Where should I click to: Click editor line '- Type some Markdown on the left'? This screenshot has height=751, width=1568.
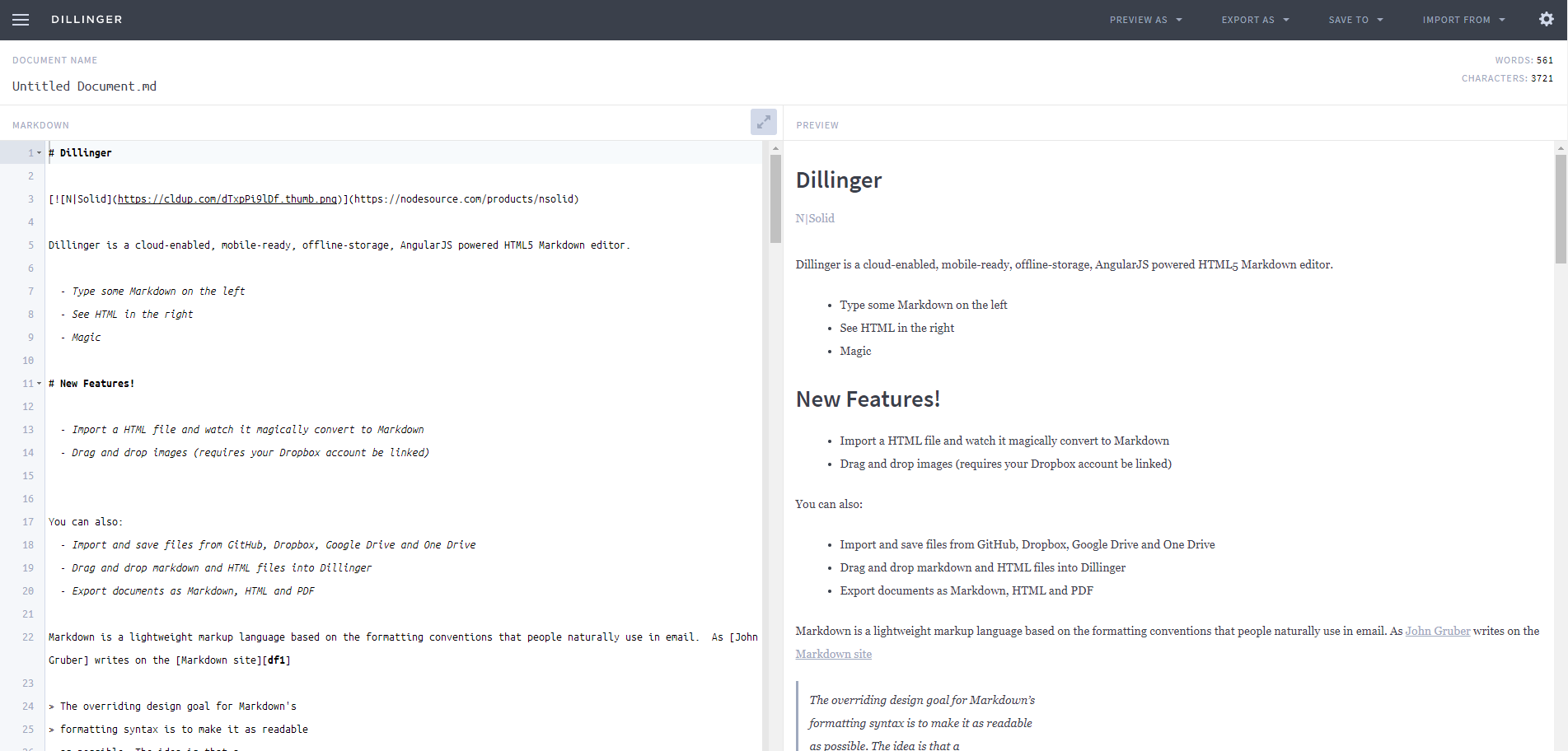click(152, 292)
